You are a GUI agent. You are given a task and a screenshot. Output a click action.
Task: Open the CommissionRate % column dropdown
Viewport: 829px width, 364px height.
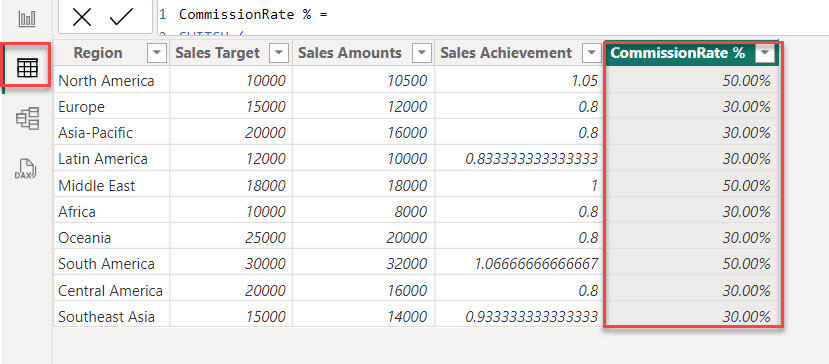764,53
